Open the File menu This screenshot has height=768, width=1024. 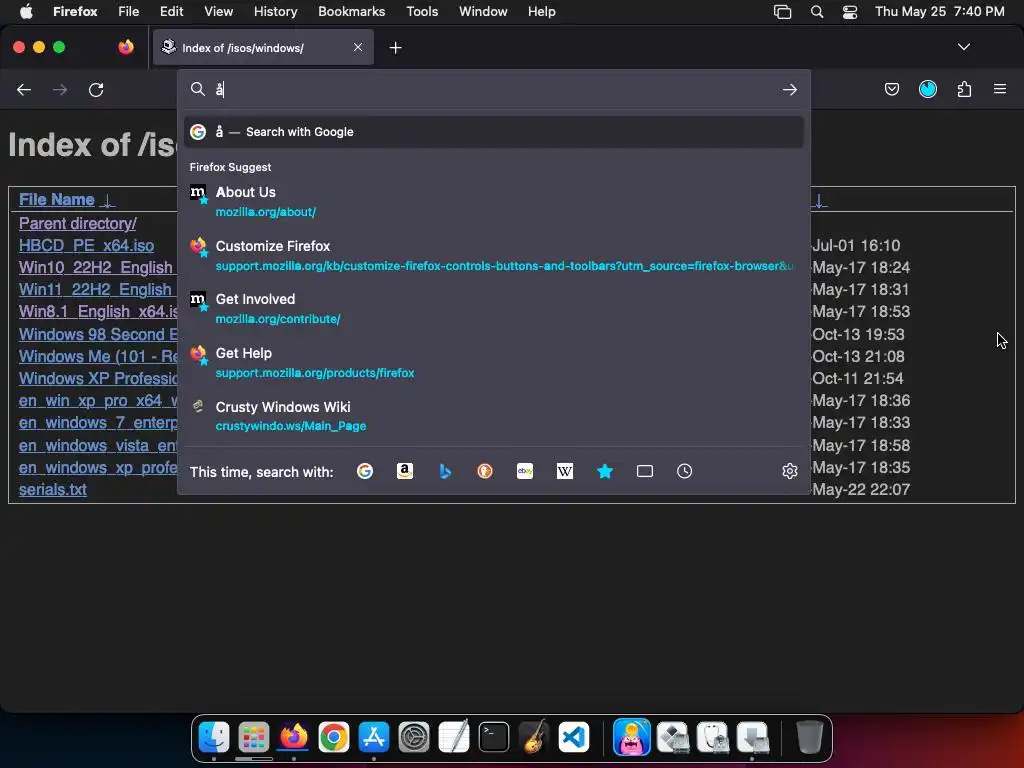click(x=129, y=11)
